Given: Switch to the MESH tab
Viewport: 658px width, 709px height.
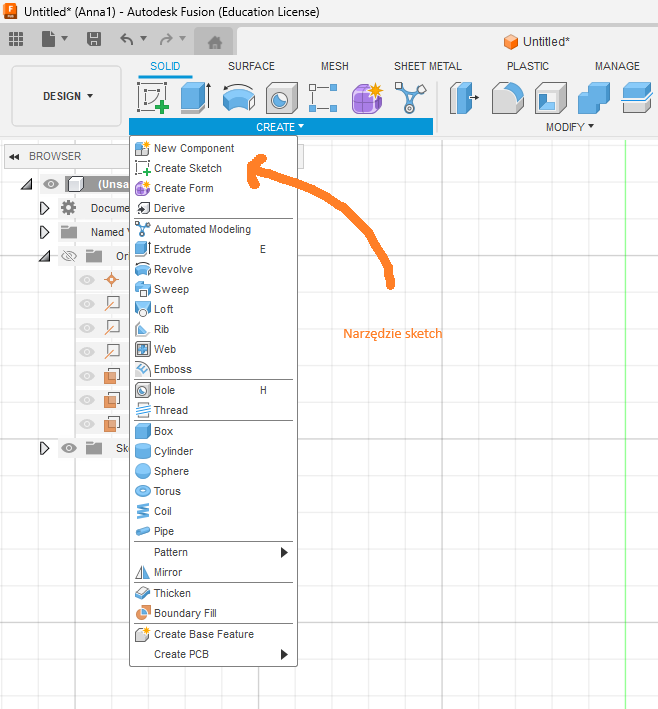Looking at the screenshot, I should click(335, 66).
